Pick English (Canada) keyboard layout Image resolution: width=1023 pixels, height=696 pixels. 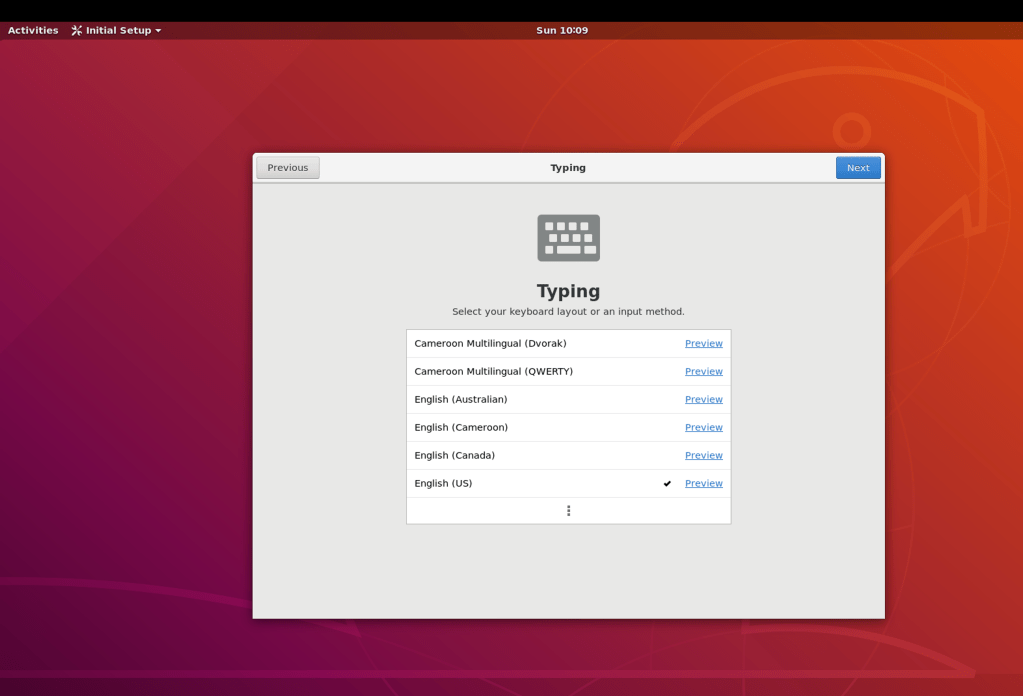[568, 456]
